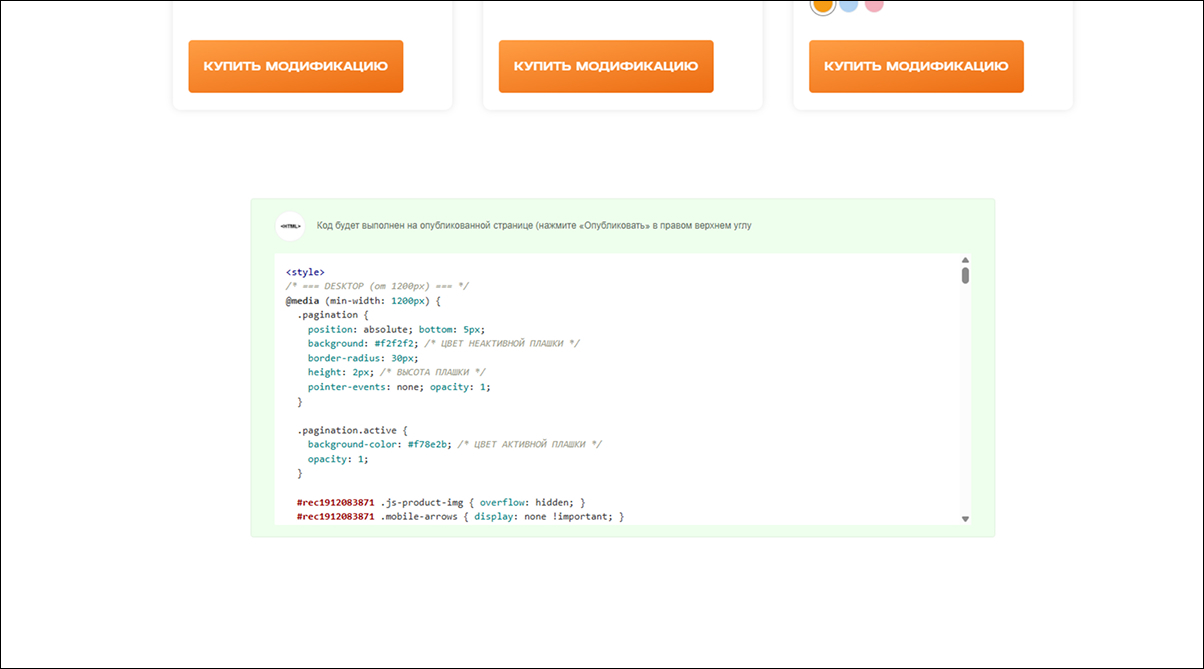1204x669 pixels.
Task: Click the 'background-color: #f78e2b' line
Action: coord(455,445)
